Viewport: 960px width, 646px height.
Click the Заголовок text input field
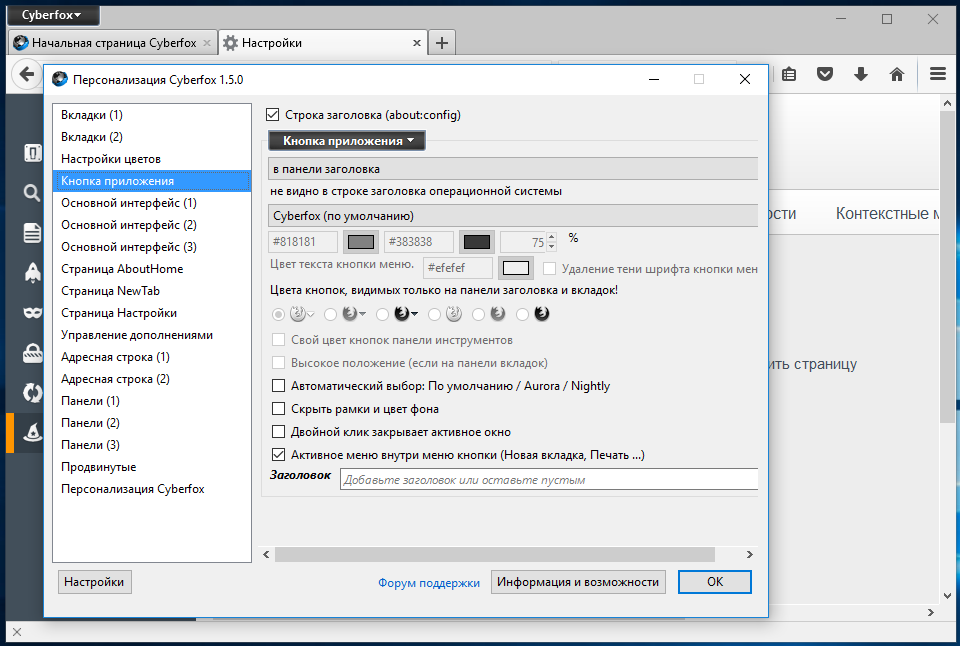pyautogui.click(x=549, y=479)
